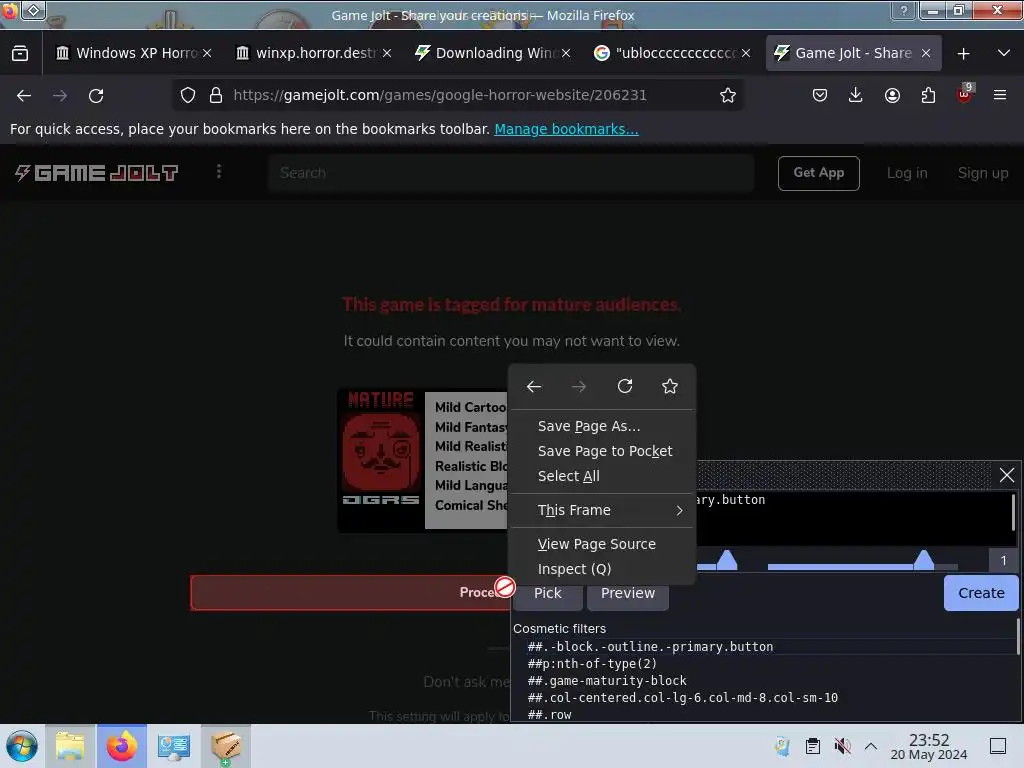This screenshot has height=768, width=1024.
Task: Choose Save Page to Pocket
Action: coord(603,451)
